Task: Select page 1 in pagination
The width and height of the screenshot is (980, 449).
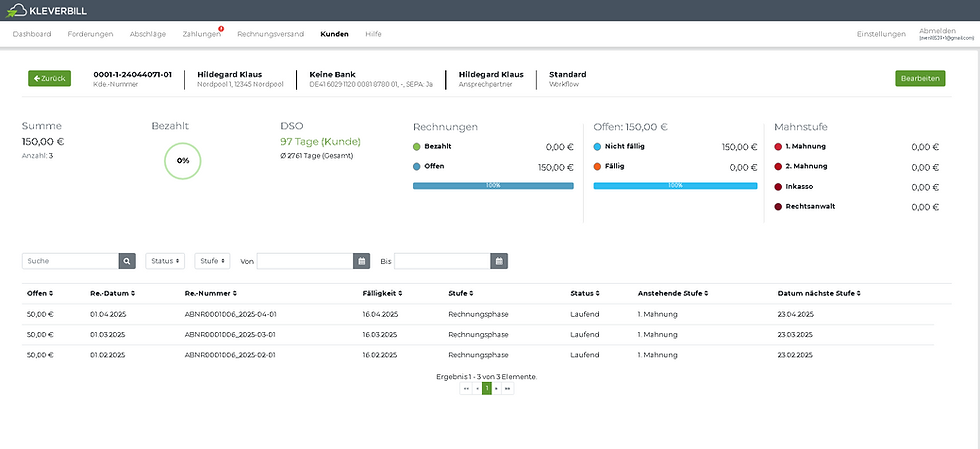Action: [x=487, y=388]
